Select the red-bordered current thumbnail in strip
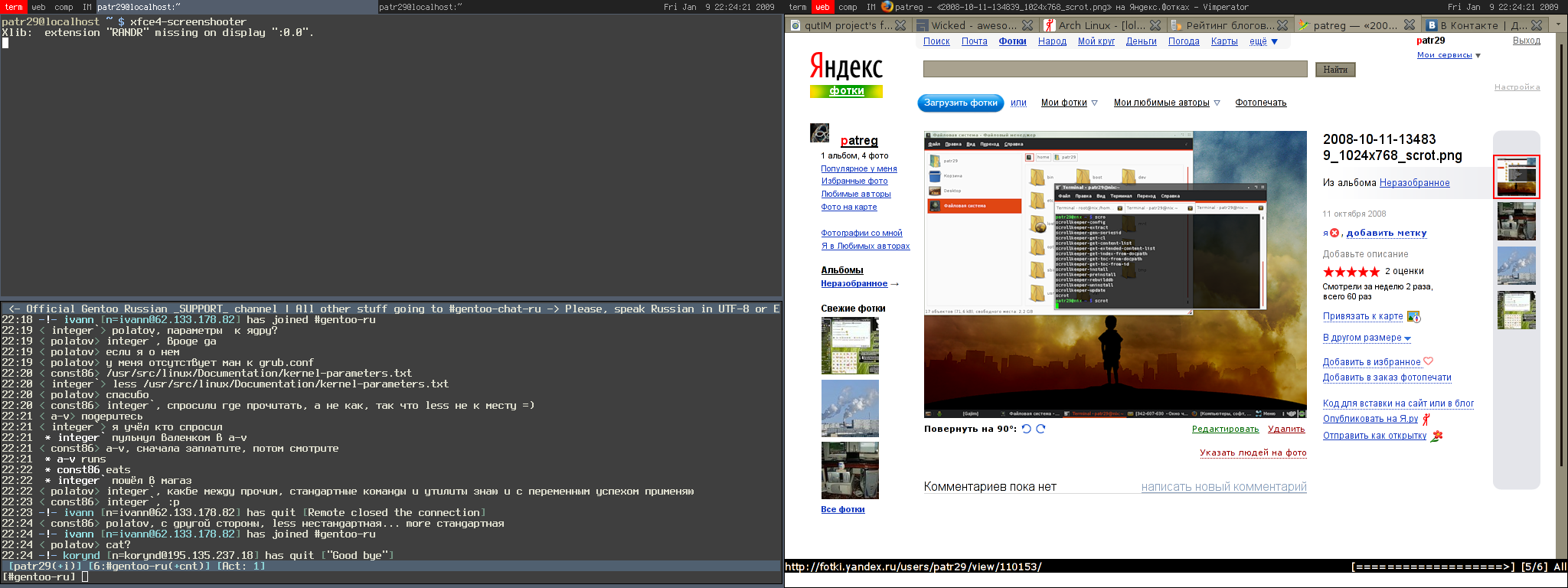1568x588 pixels. click(x=1516, y=177)
